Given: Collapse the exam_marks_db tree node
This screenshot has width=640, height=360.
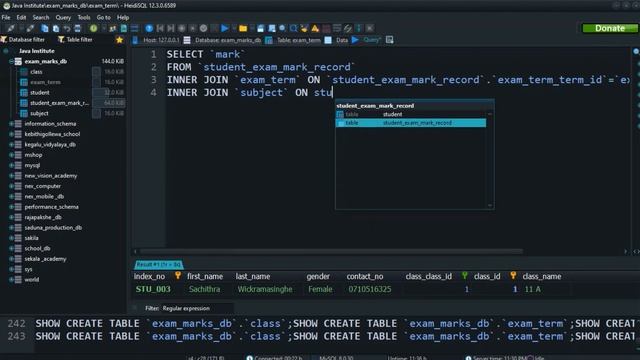Looking at the screenshot, I should [11, 61].
